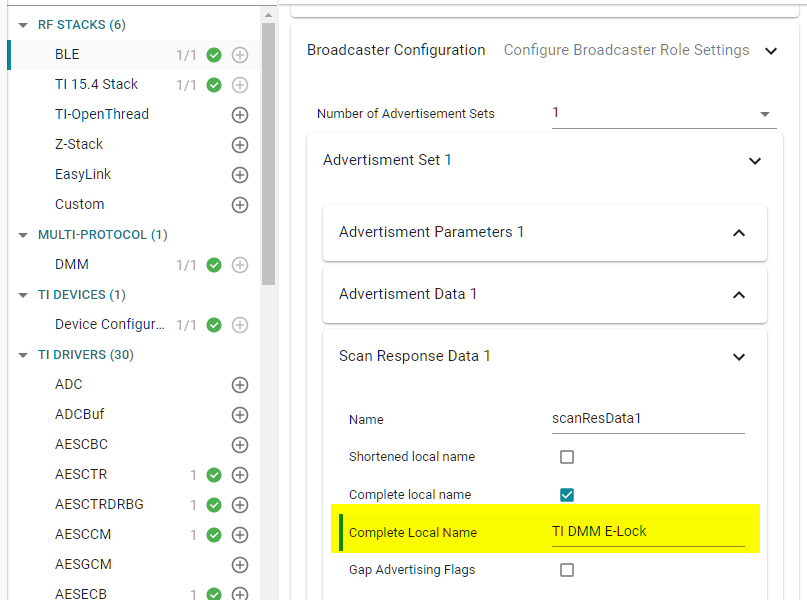The height and width of the screenshot is (600, 807).
Task: Expand the Advertisment Parameters 1 section
Action: [739, 233]
